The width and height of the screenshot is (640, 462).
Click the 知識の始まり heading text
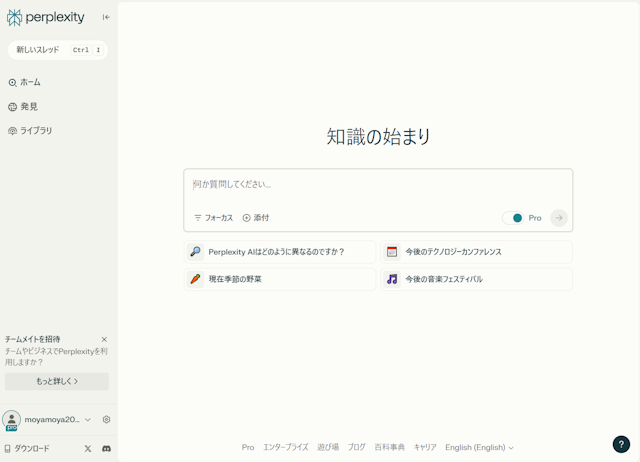(x=378, y=136)
